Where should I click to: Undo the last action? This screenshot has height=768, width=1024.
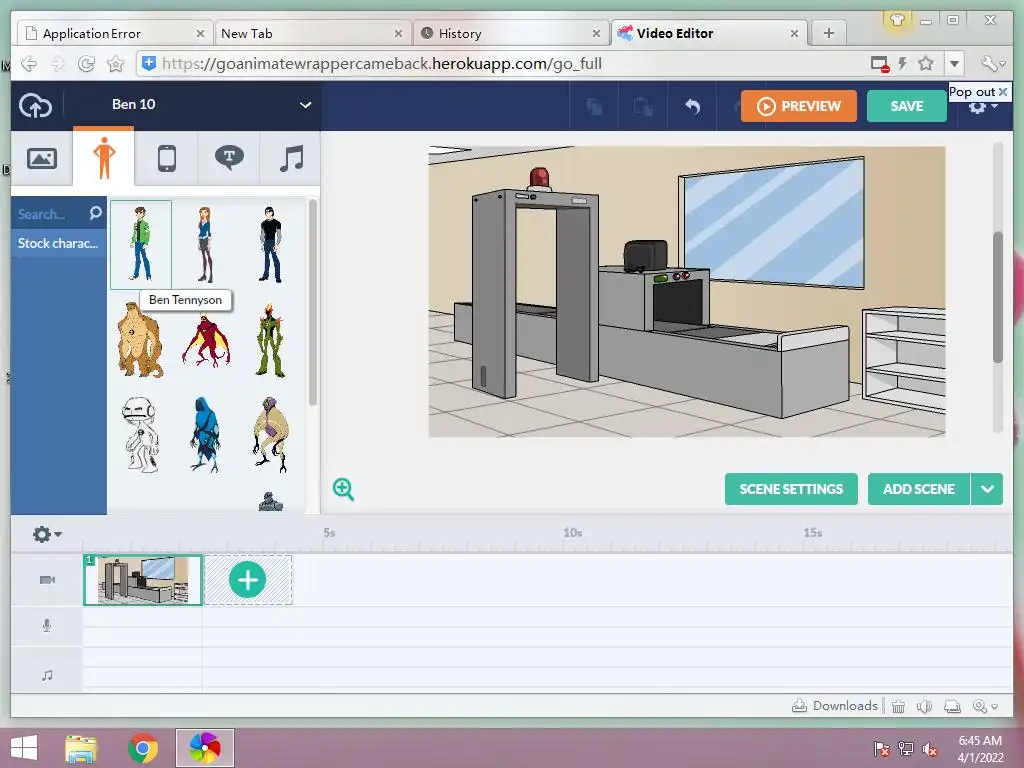[x=692, y=106]
